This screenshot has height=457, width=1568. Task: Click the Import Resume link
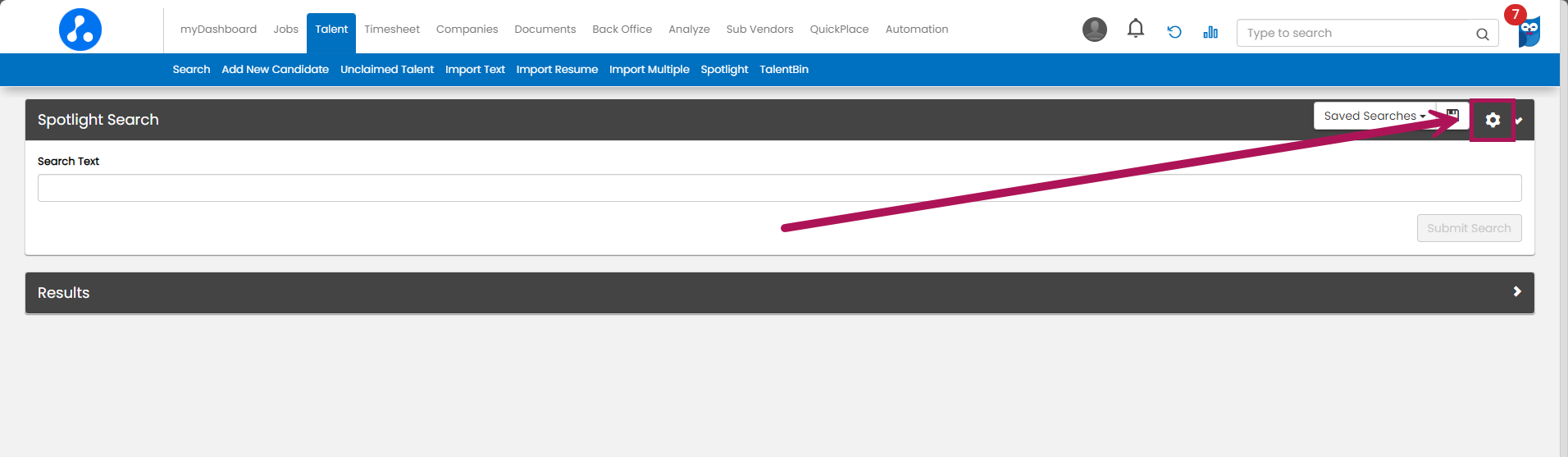pos(557,70)
